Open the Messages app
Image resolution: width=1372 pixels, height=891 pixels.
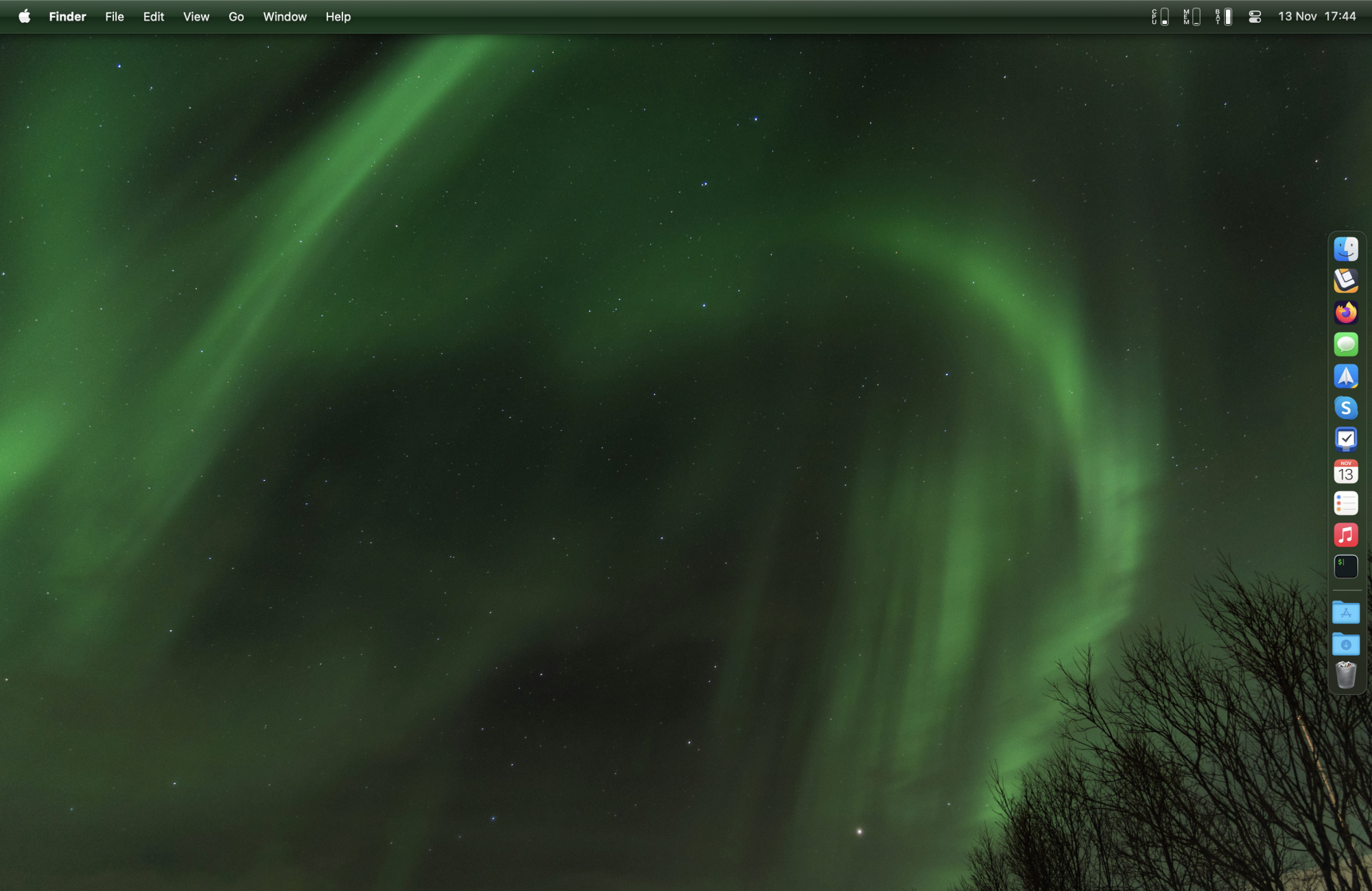coord(1345,344)
